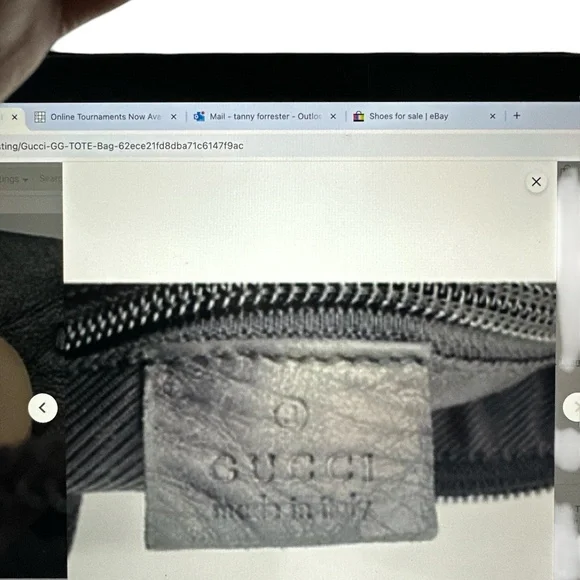Screen dimensions: 580x580
Task: Click the embossed GUCCI lettering in photo
Action: [292, 467]
